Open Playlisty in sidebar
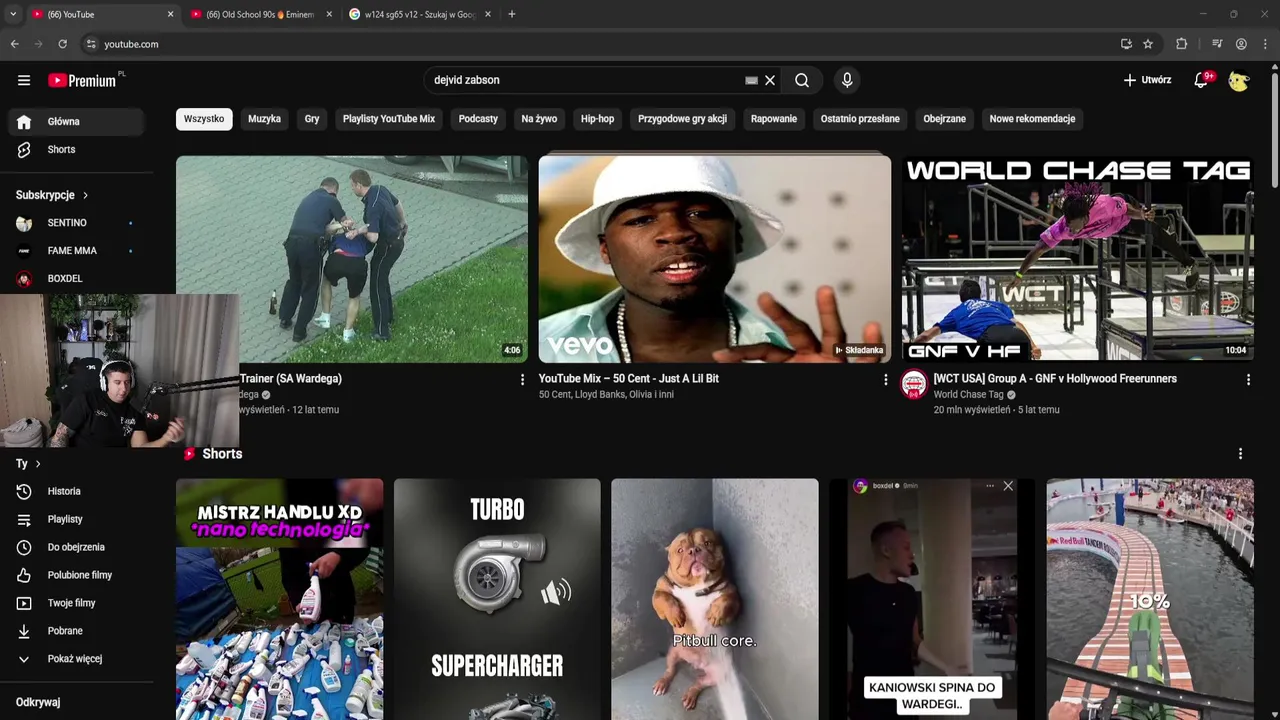Viewport: 1280px width, 720px height. [77, 519]
